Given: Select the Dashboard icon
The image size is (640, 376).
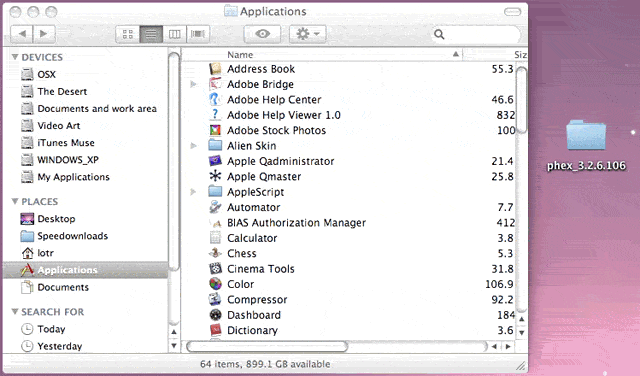Looking at the screenshot, I should point(215,315).
